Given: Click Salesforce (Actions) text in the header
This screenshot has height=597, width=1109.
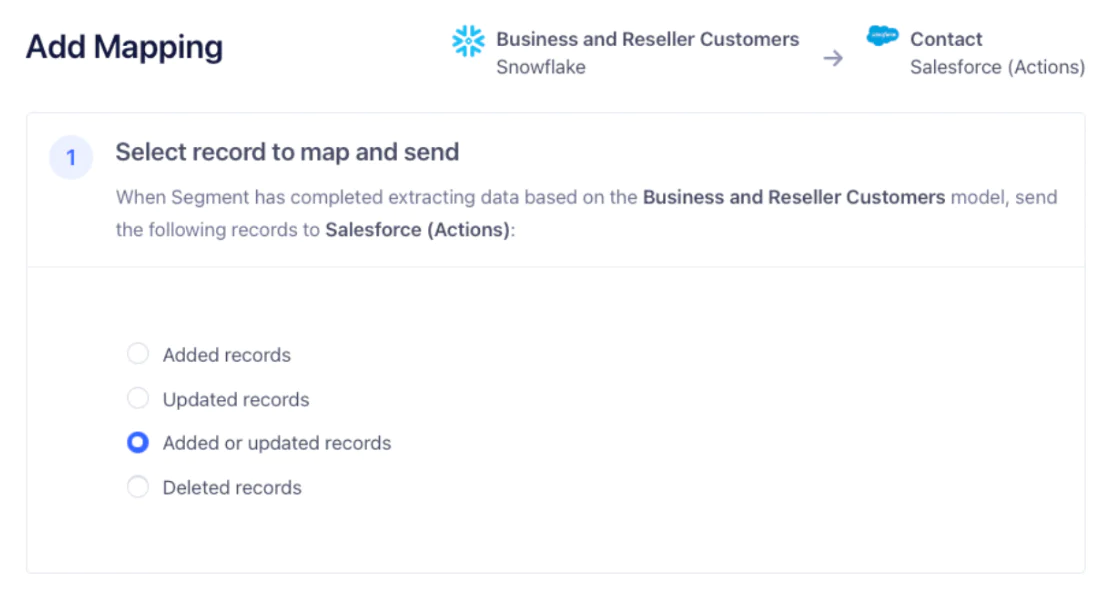Looking at the screenshot, I should (x=997, y=67).
